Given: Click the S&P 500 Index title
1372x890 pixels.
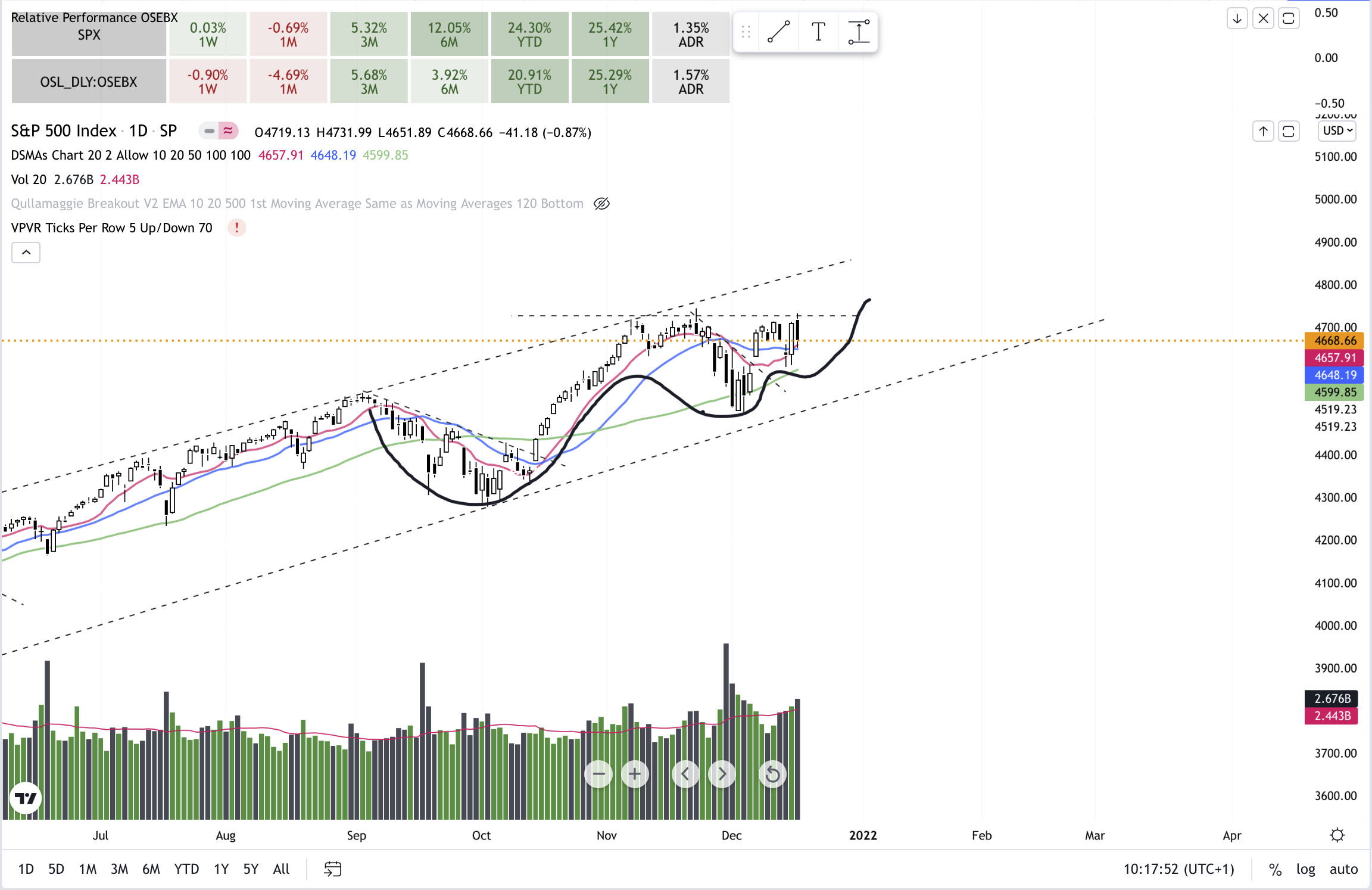Looking at the screenshot, I should (x=63, y=130).
